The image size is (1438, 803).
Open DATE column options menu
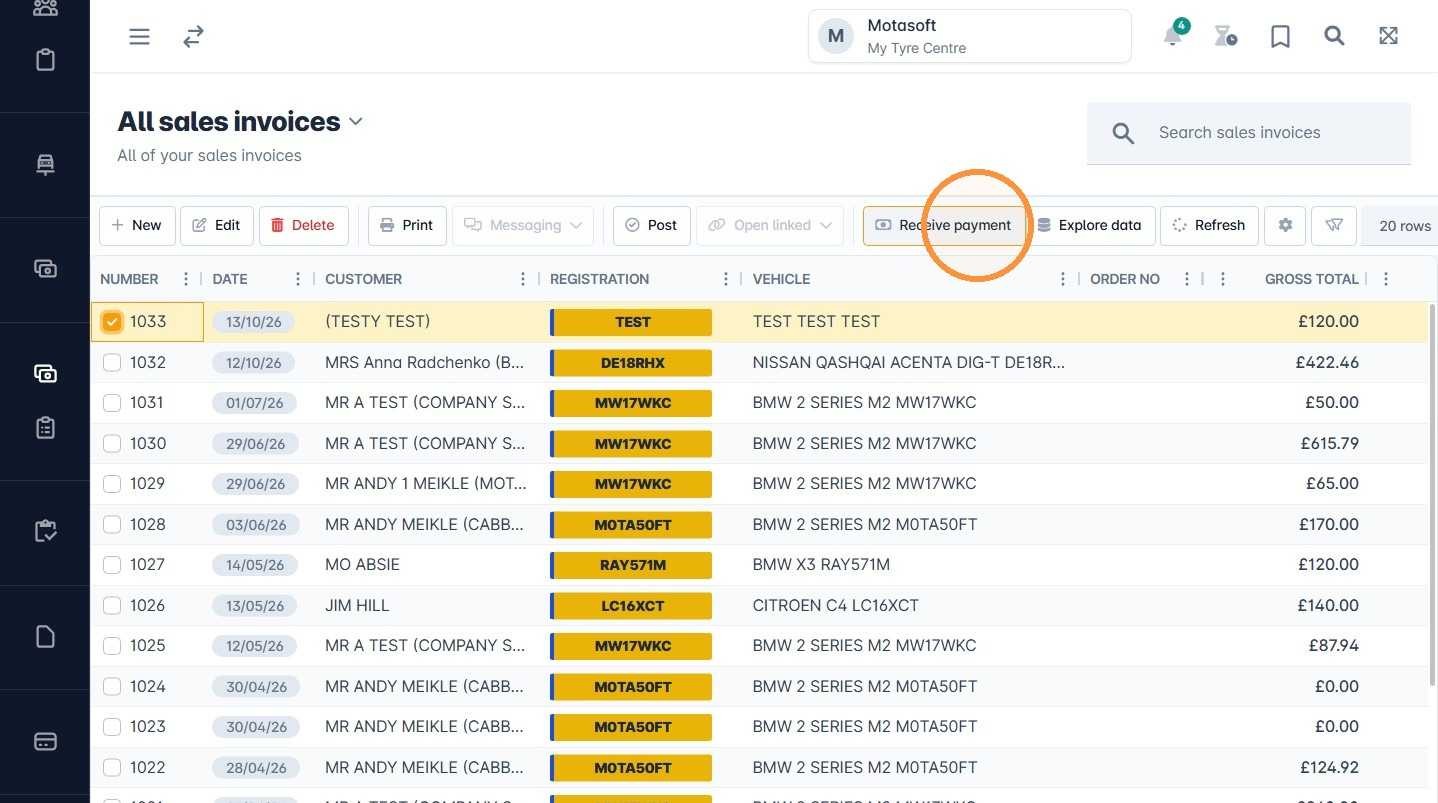tap(298, 279)
